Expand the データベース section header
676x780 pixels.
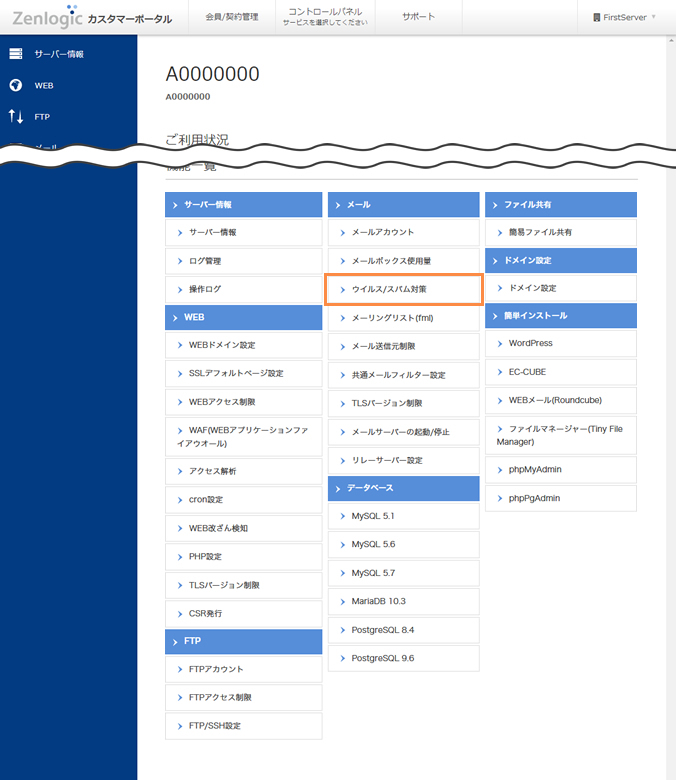coord(404,488)
